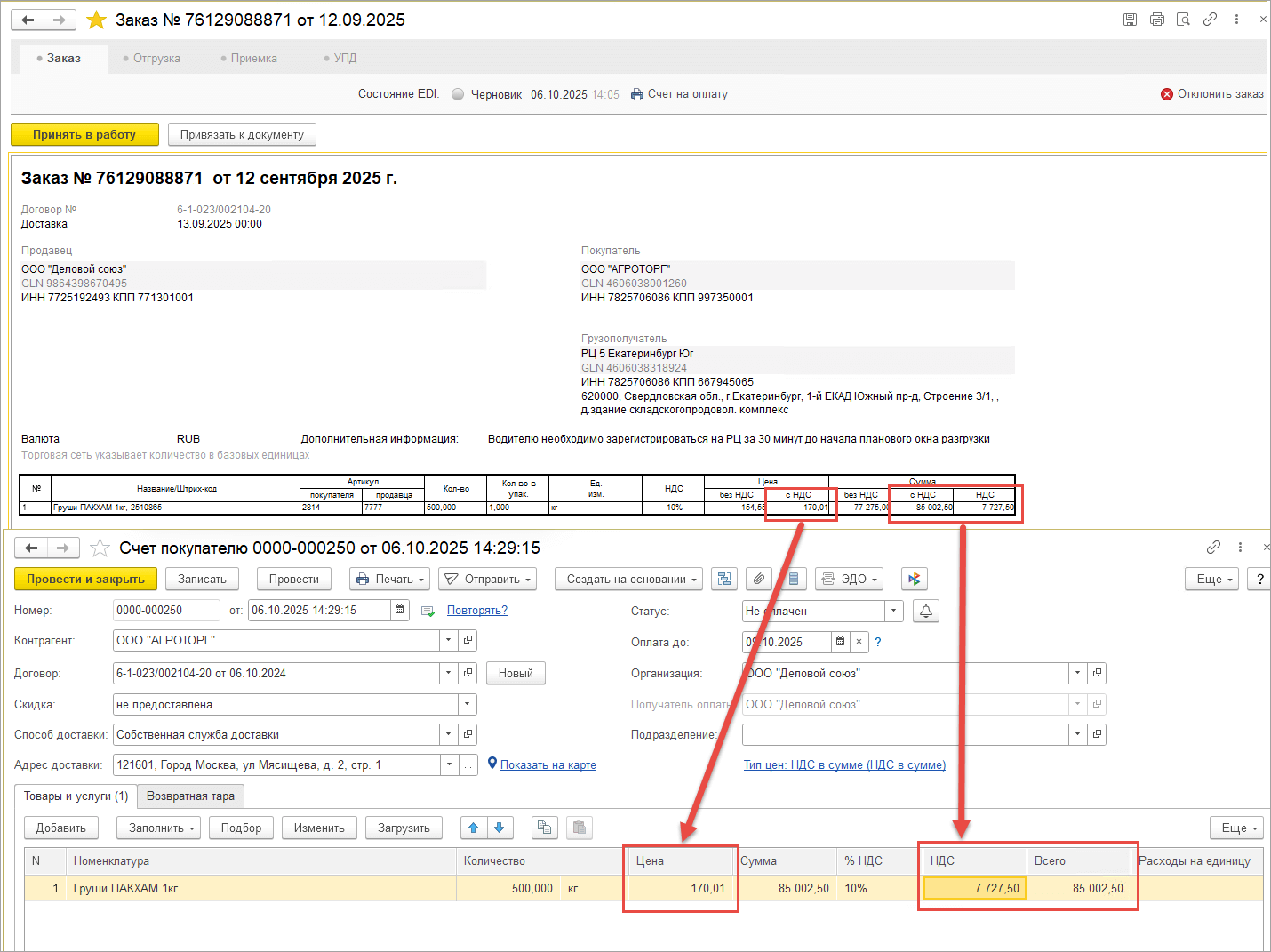The image size is (1271, 952).
Task: Click the save diskette icon in top-right
Action: tap(1130, 20)
